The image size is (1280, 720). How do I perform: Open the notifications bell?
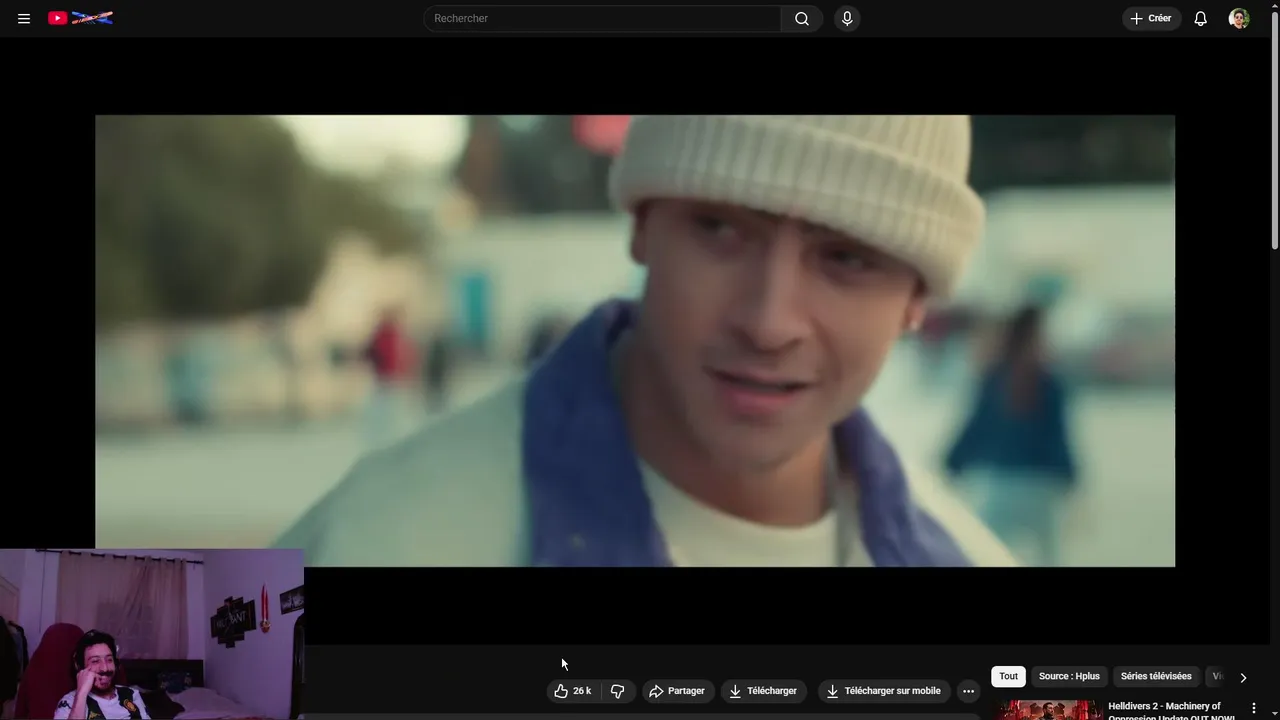point(1201,18)
